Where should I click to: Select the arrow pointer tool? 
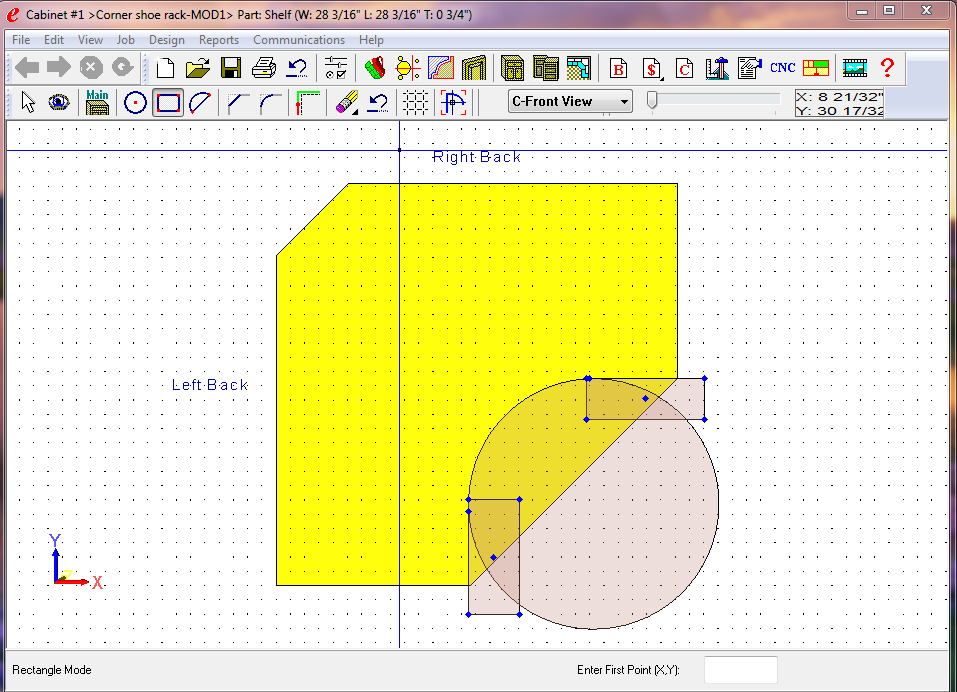28,102
